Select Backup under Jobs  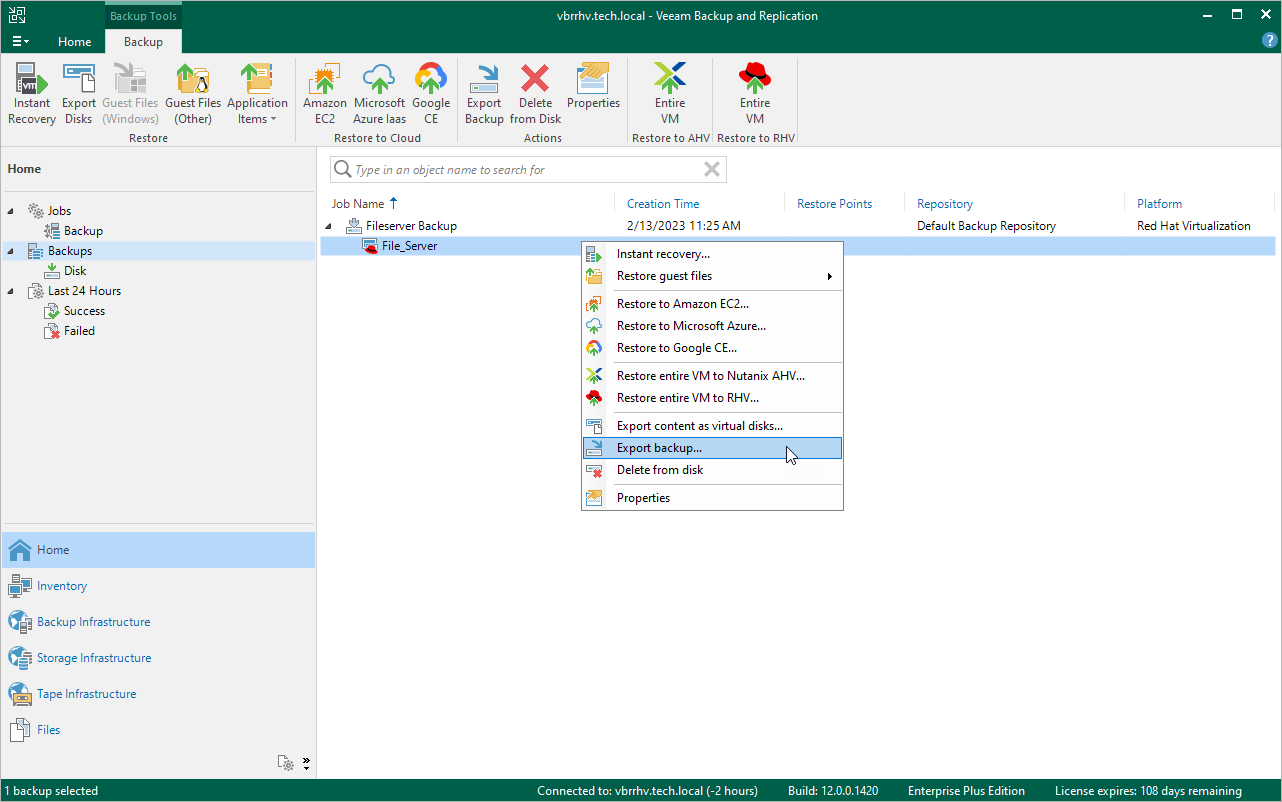point(83,231)
